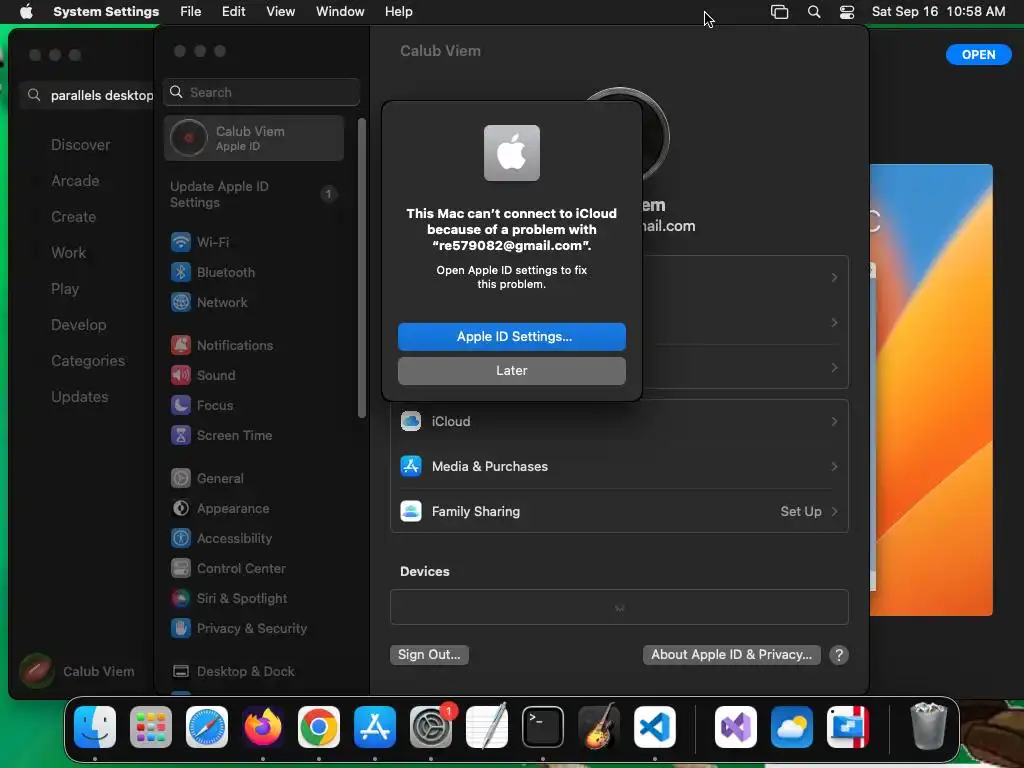Launch Firefox from the Dock
This screenshot has height=768, width=1024.
pos(263,727)
